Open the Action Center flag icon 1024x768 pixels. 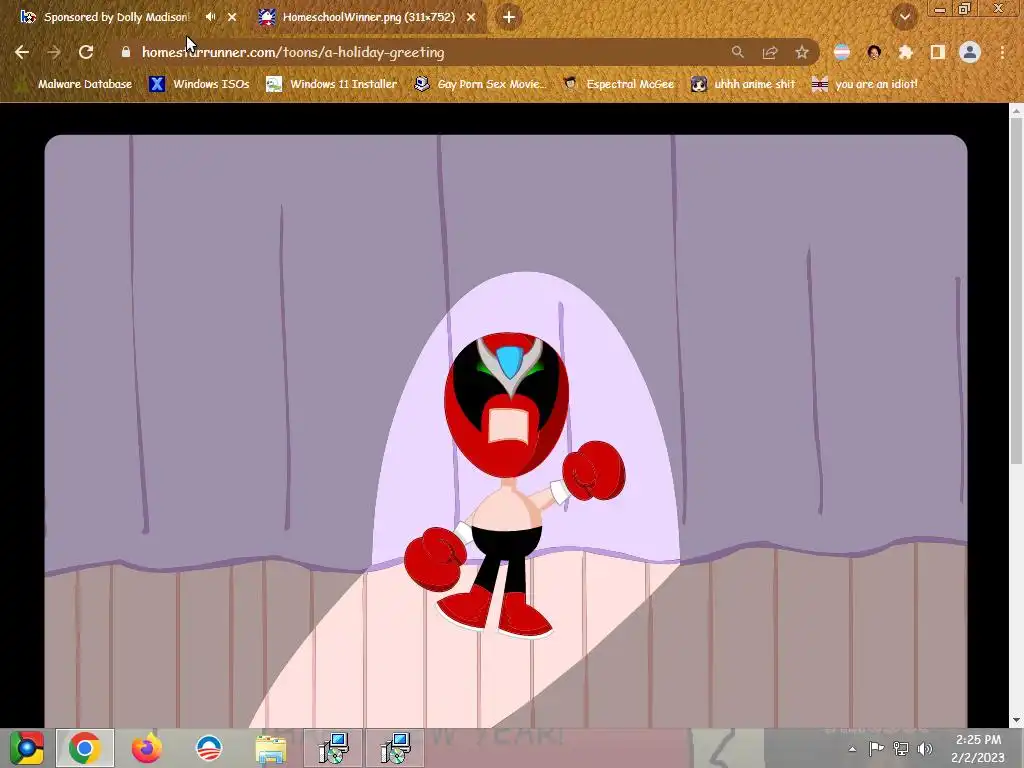pos(876,749)
